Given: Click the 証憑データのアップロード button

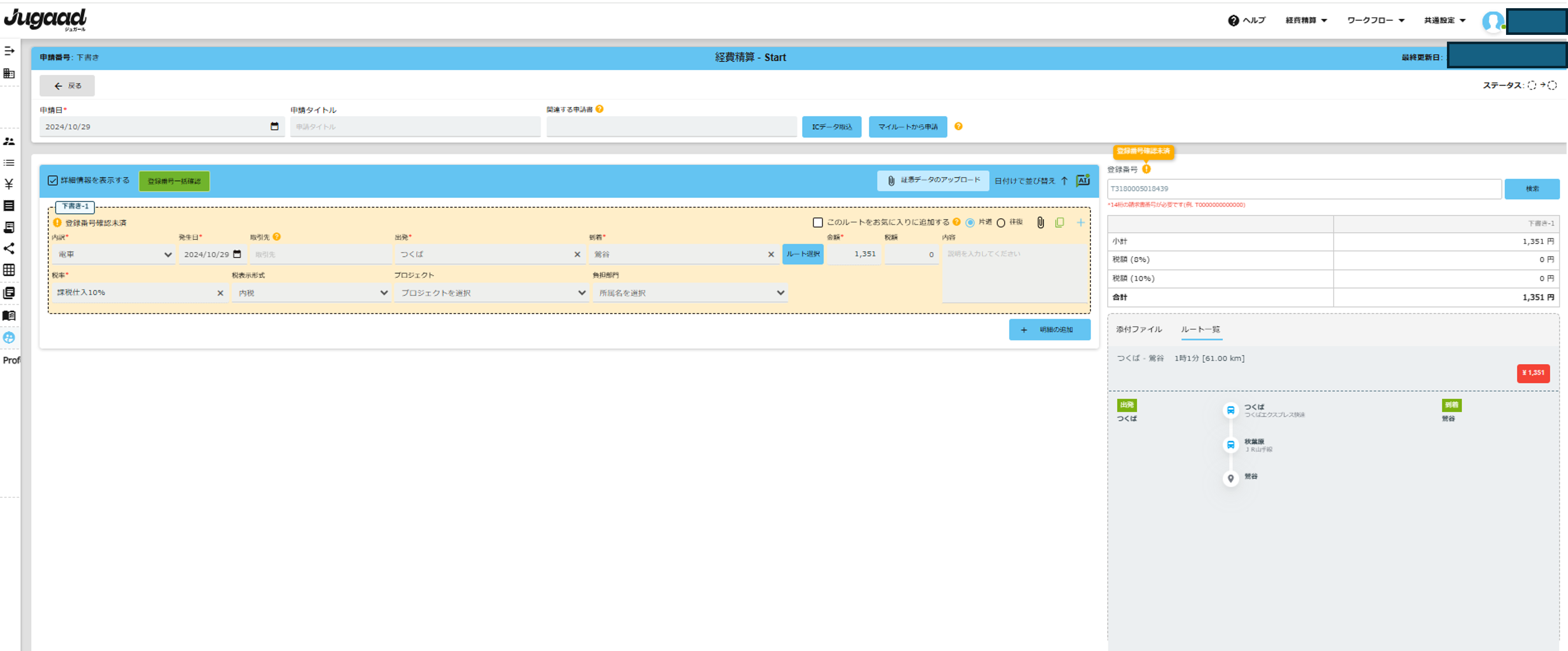Looking at the screenshot, I should click(933, 181).
